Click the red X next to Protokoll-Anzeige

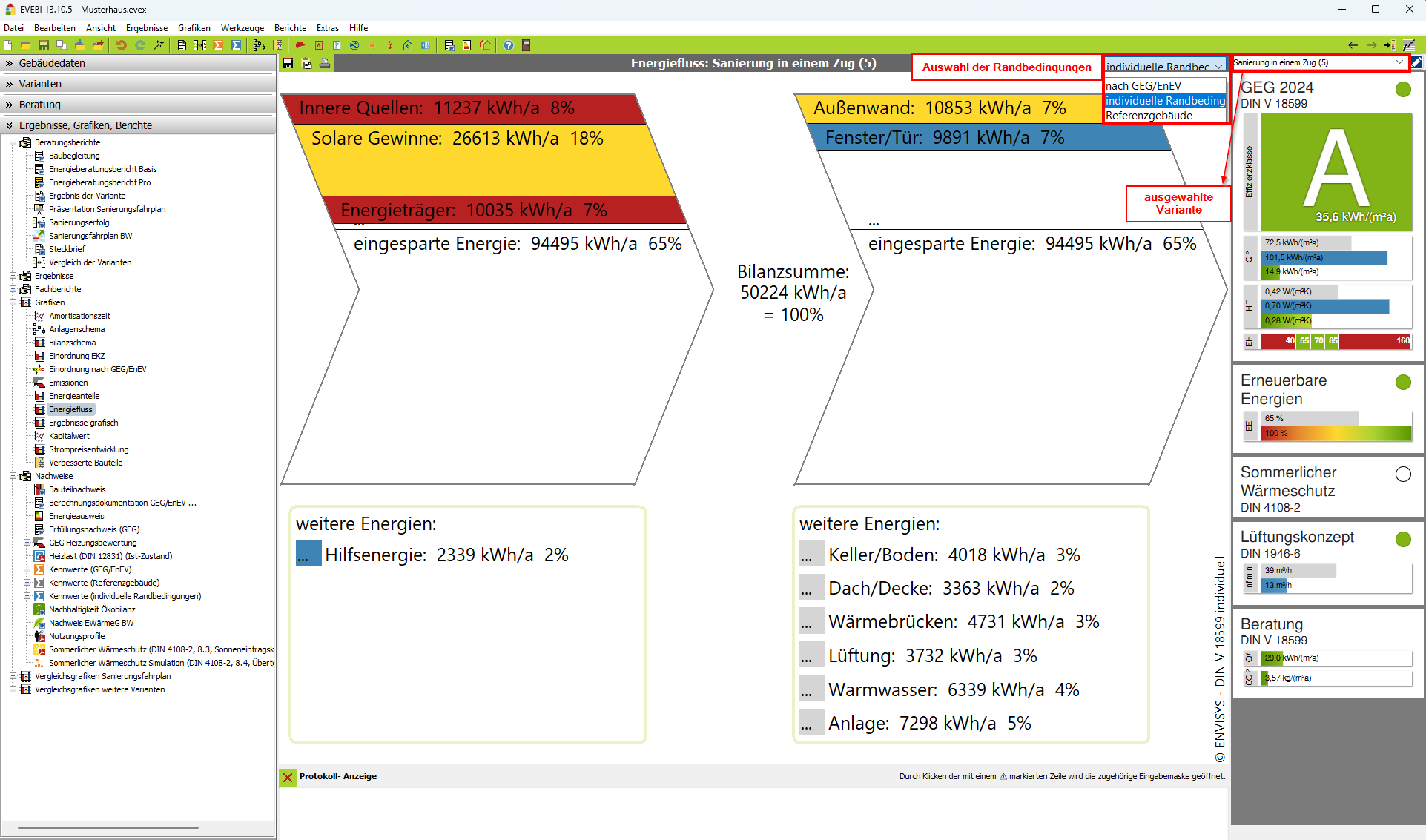(x=288, y=777)
